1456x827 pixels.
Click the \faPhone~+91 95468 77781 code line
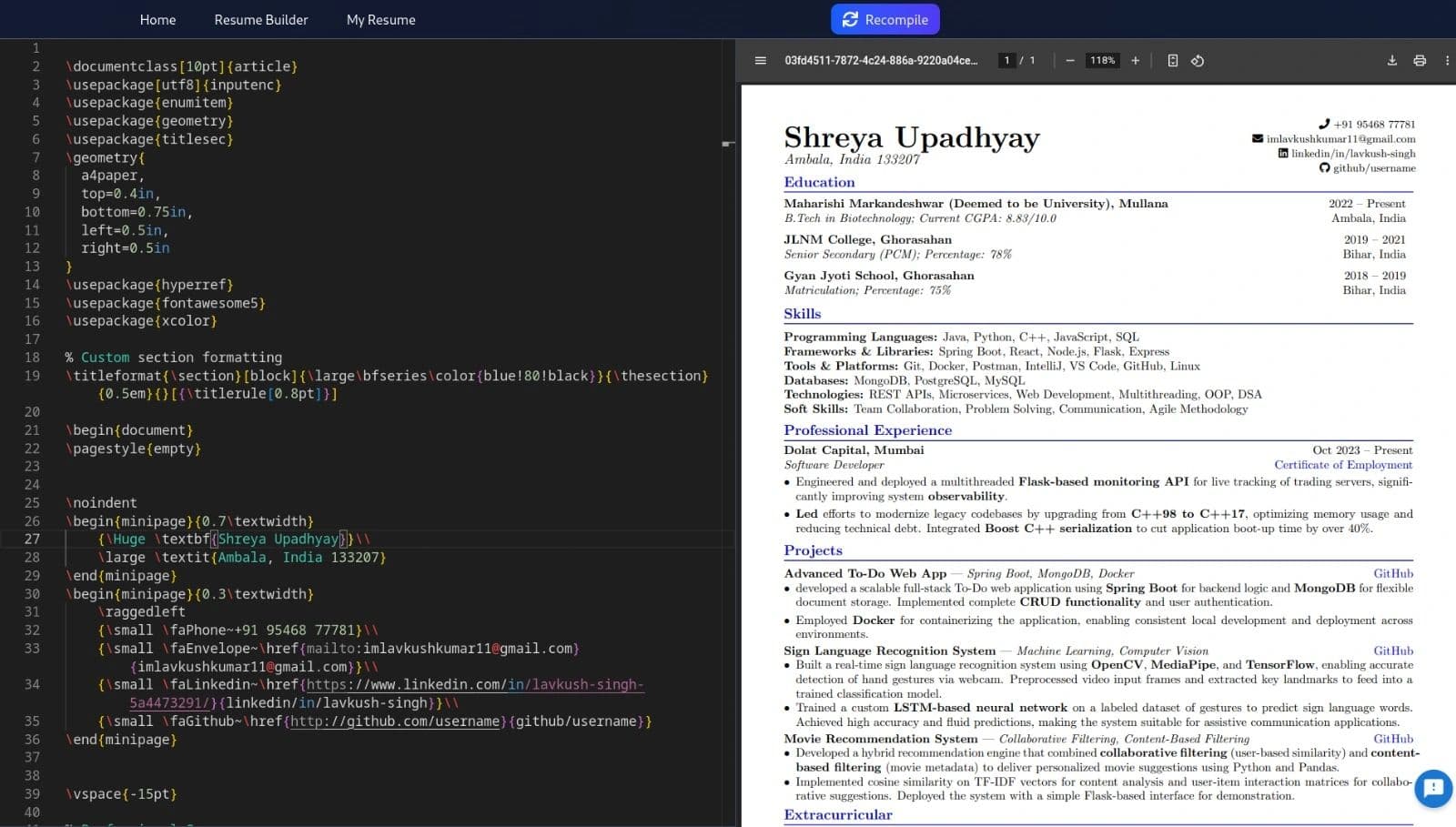238,630
